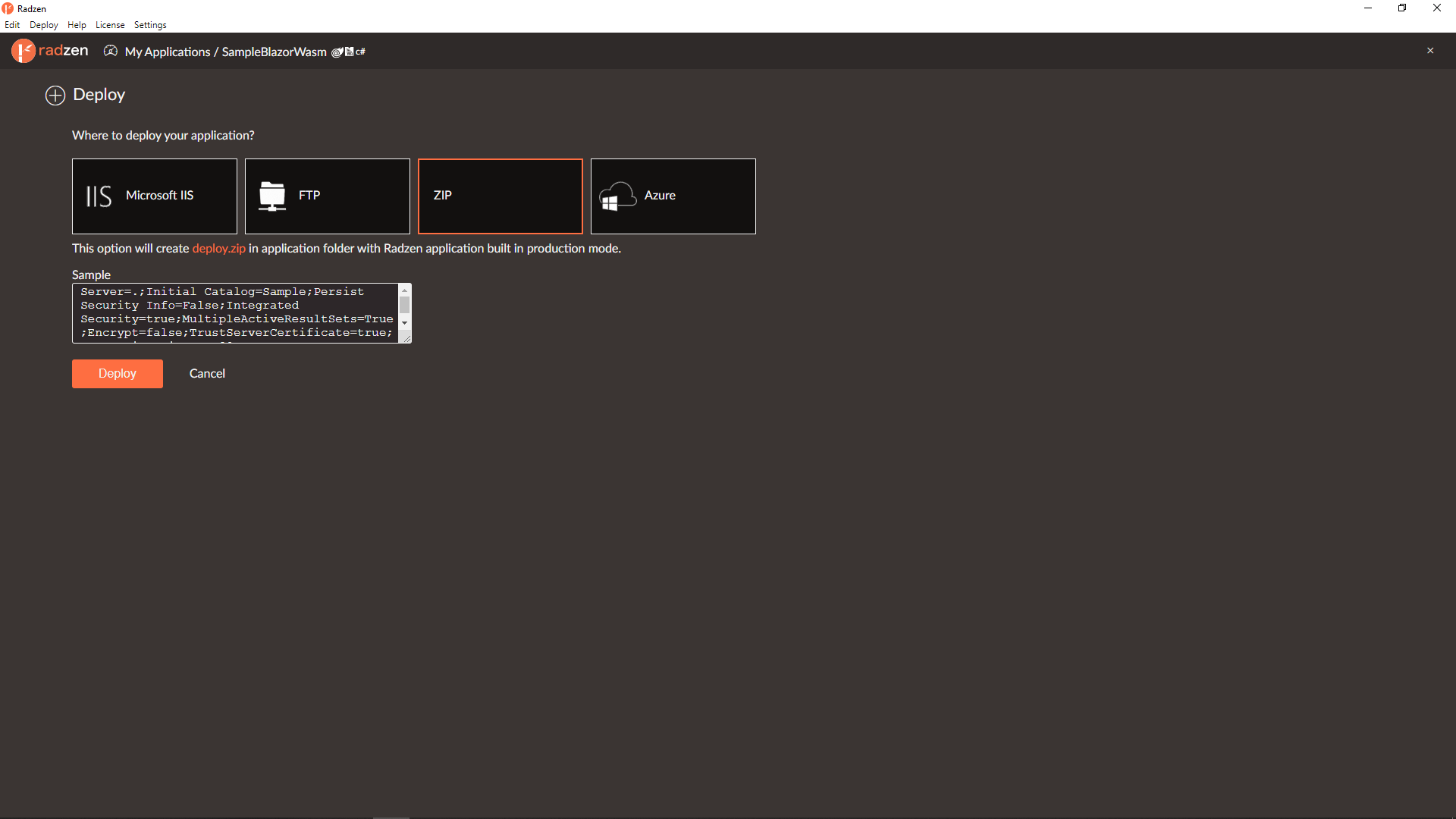
Task: Click SampleBlazorWasm in breadcrumb
Action: tap(275, 52)
